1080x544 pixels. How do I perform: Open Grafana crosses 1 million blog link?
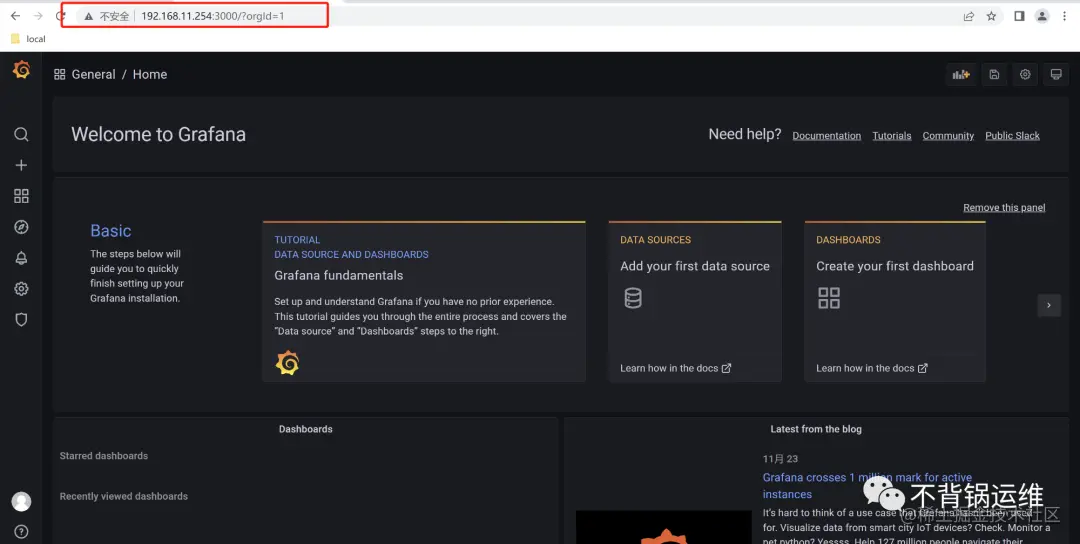[x=867, y=485]
